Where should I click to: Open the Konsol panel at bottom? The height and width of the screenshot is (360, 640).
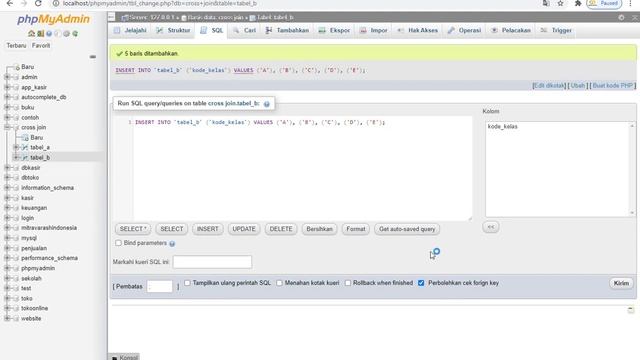click(x=124, y=357)
